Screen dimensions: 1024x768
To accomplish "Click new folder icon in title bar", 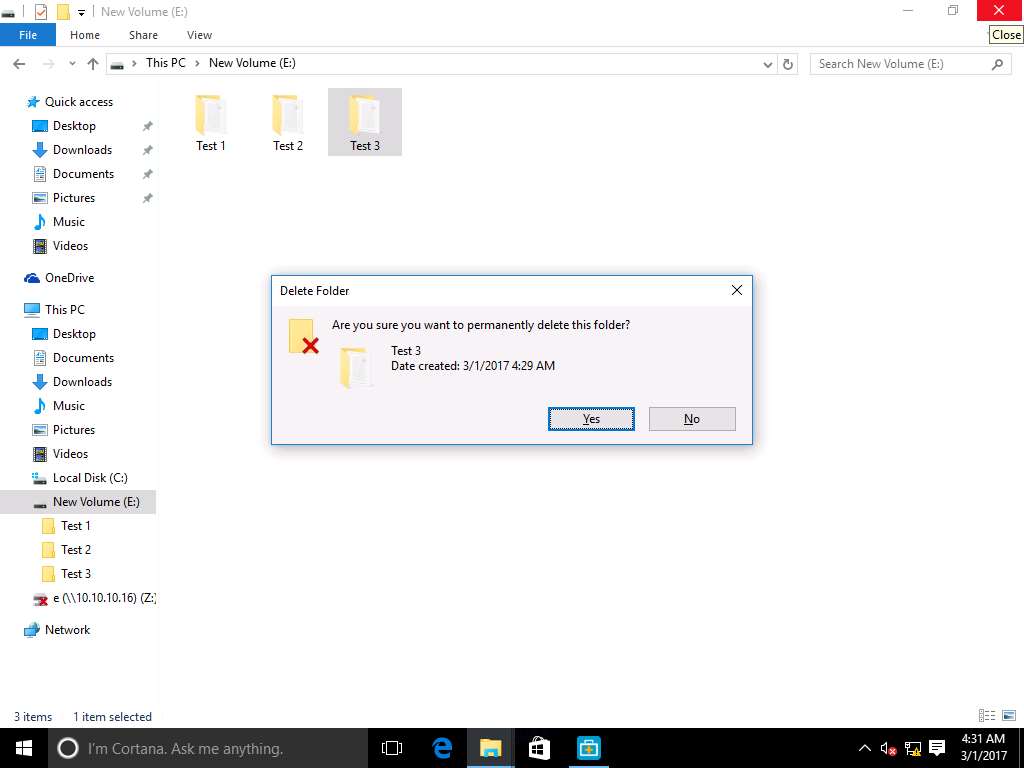I will pyautogui.click(x=63, y=12).
